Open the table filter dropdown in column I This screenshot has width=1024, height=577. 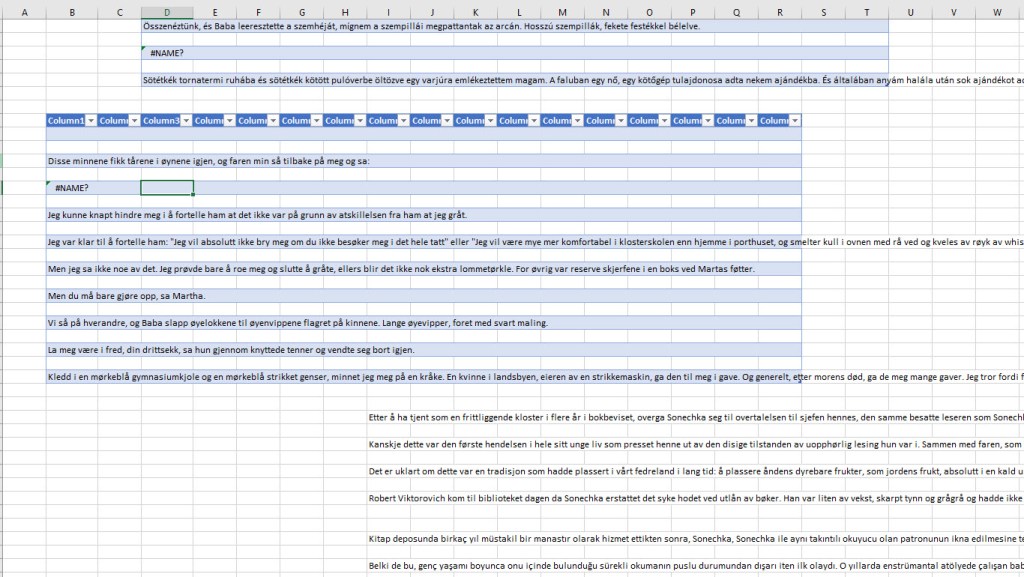point(404,121)
